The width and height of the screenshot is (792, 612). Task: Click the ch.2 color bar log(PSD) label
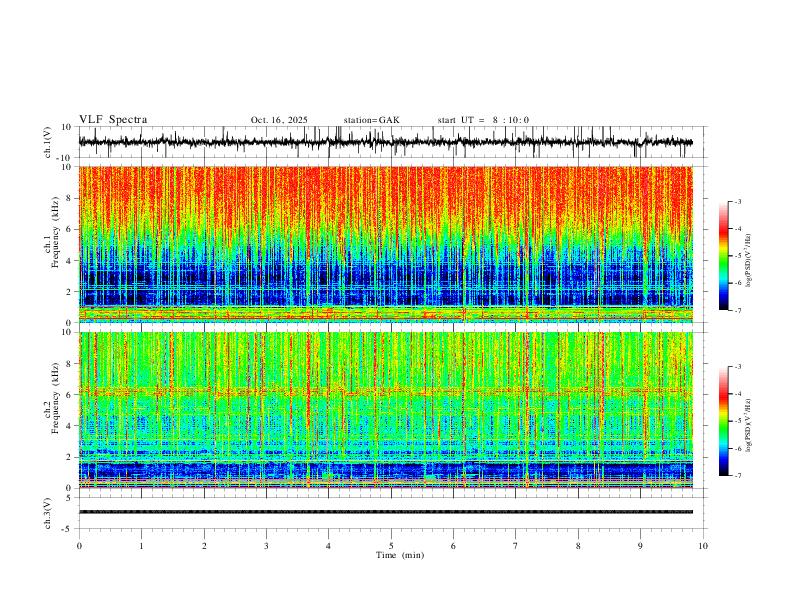[748, 426]
